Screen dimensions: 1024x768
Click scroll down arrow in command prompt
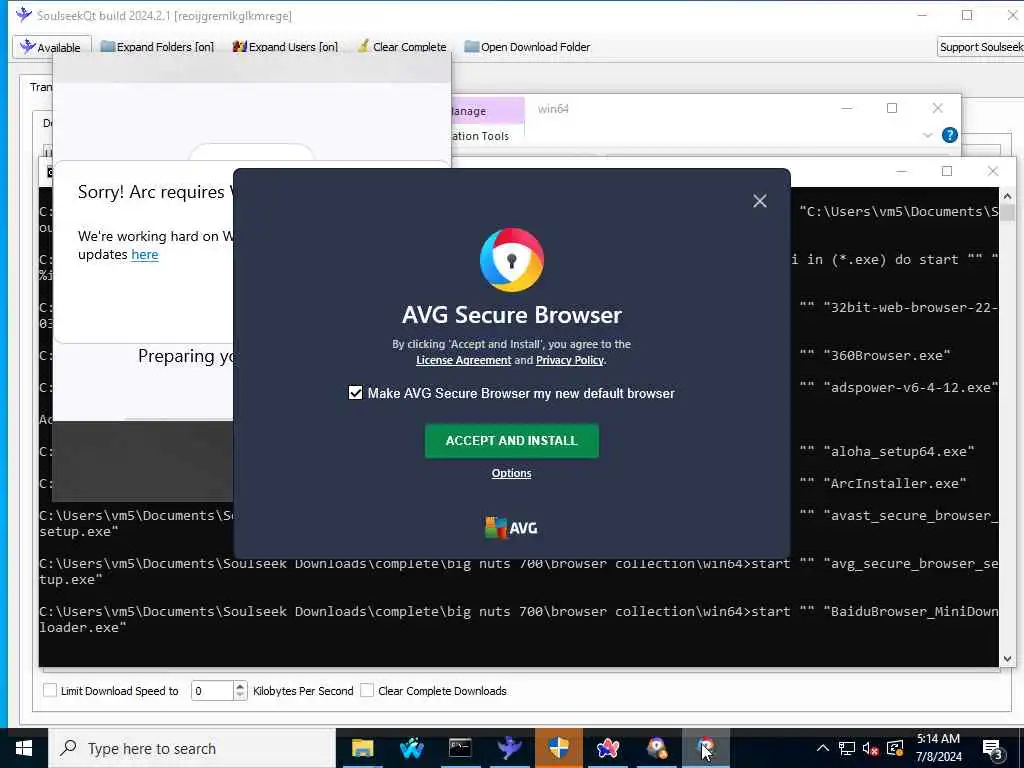(x=1007, y=658)
